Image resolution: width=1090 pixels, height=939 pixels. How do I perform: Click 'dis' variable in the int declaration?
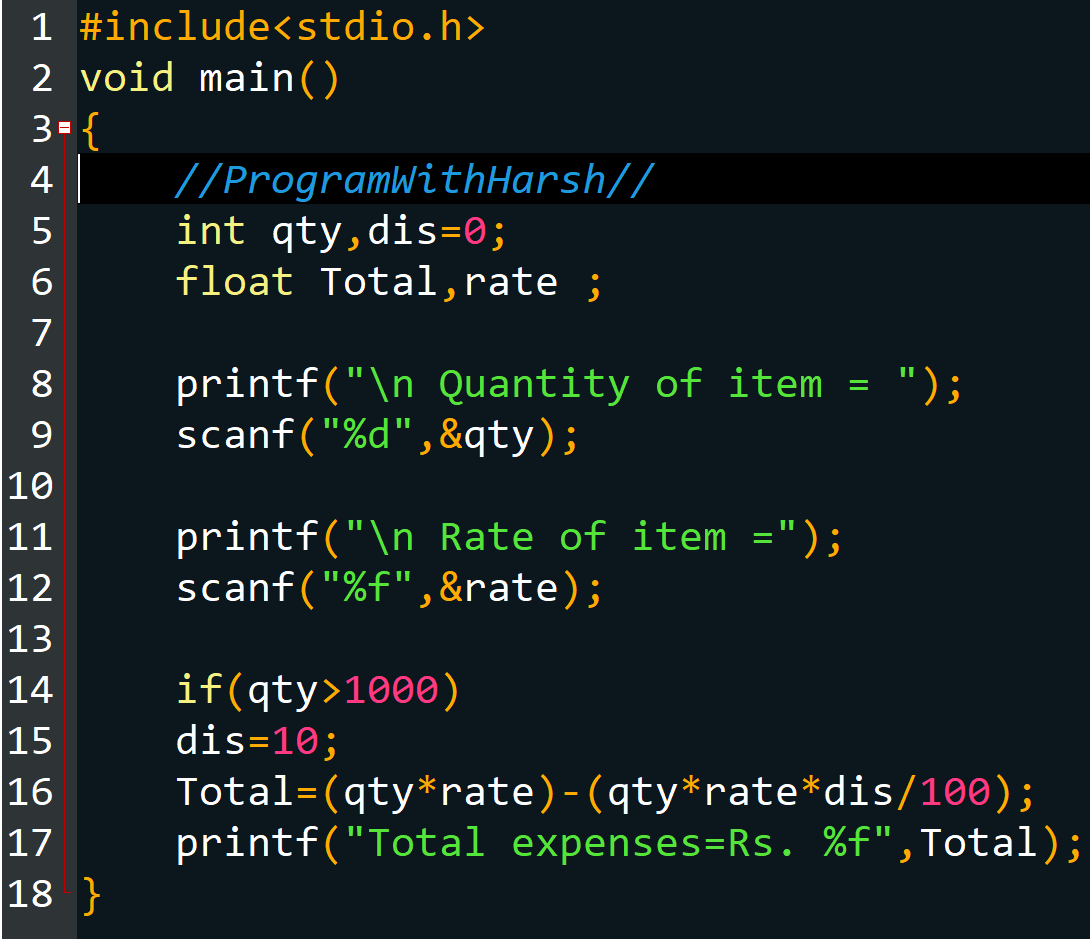pyautogui.click(x=402, y=231)
